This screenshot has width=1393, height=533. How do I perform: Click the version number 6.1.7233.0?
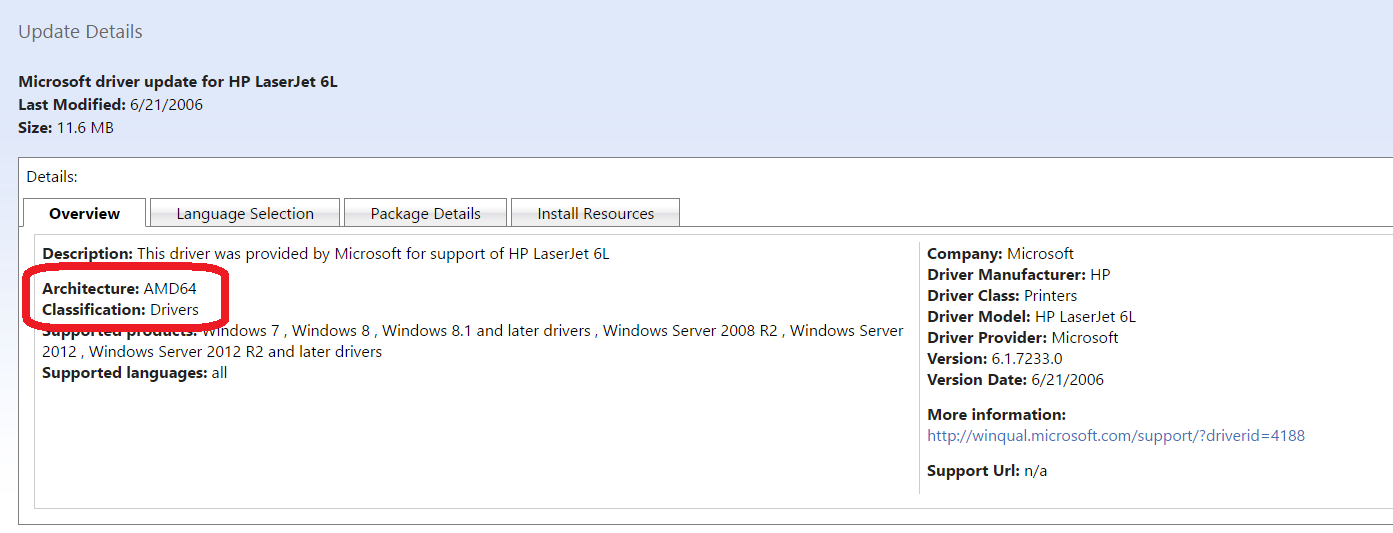[1027, 359]
